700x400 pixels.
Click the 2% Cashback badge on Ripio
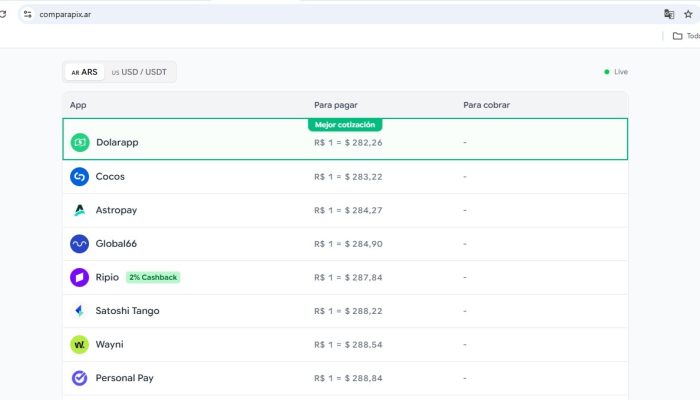[153, 277]
